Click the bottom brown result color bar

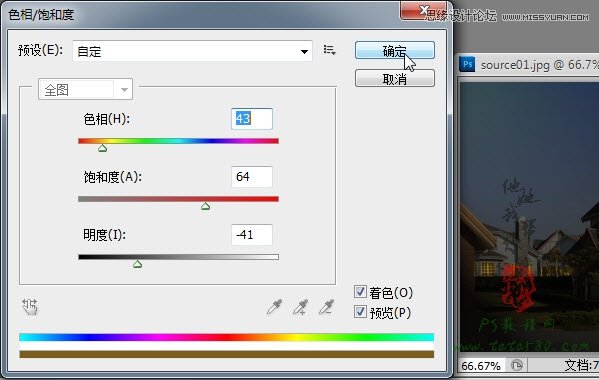point(227,354)
